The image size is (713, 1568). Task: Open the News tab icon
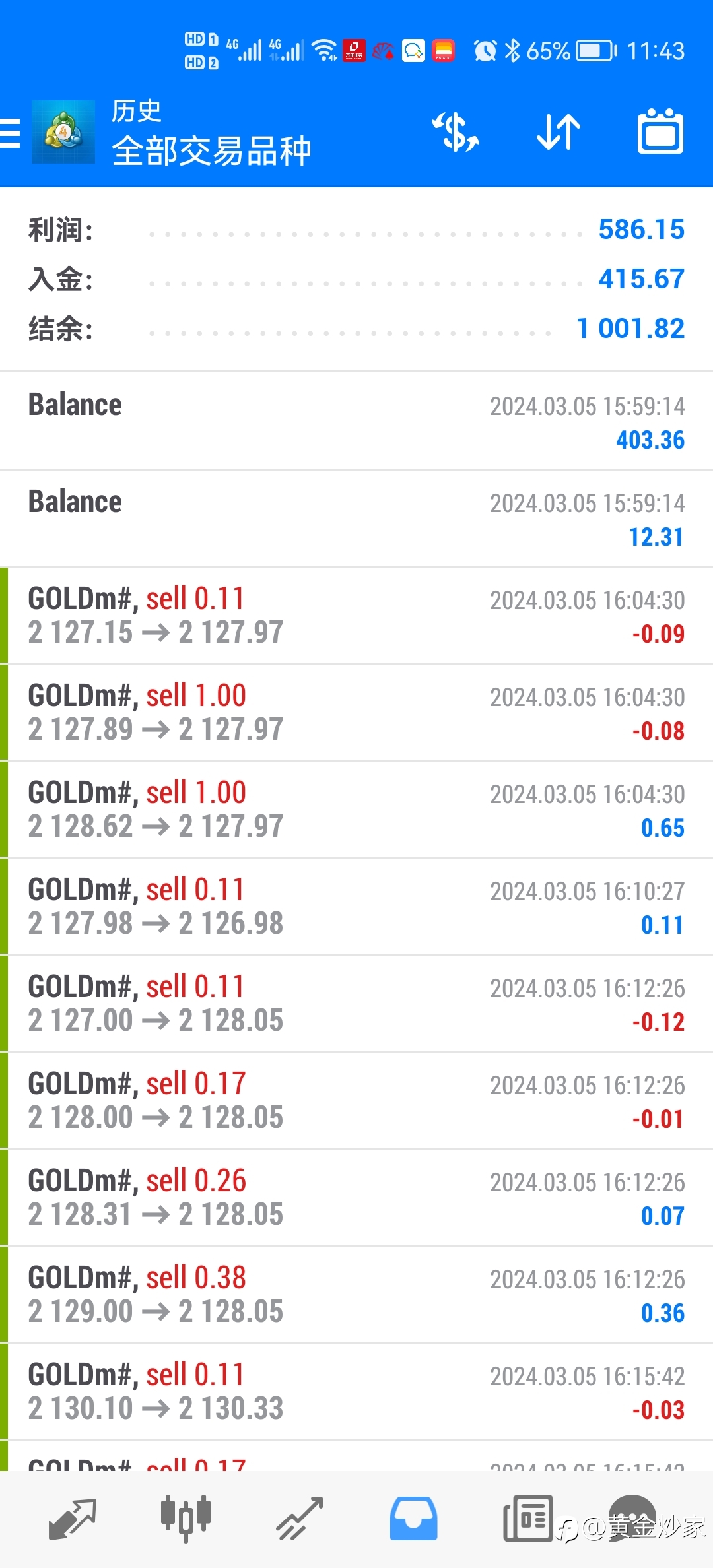527,1519
